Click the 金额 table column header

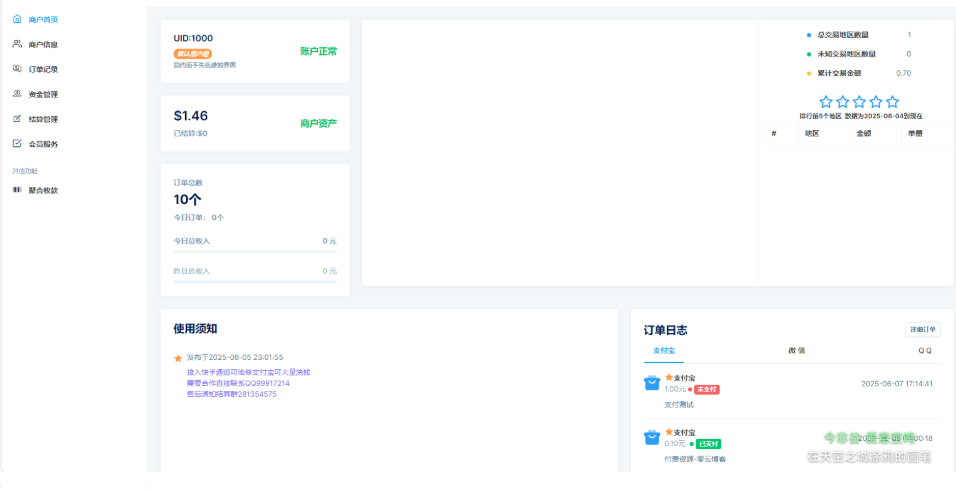click(863, 133)
